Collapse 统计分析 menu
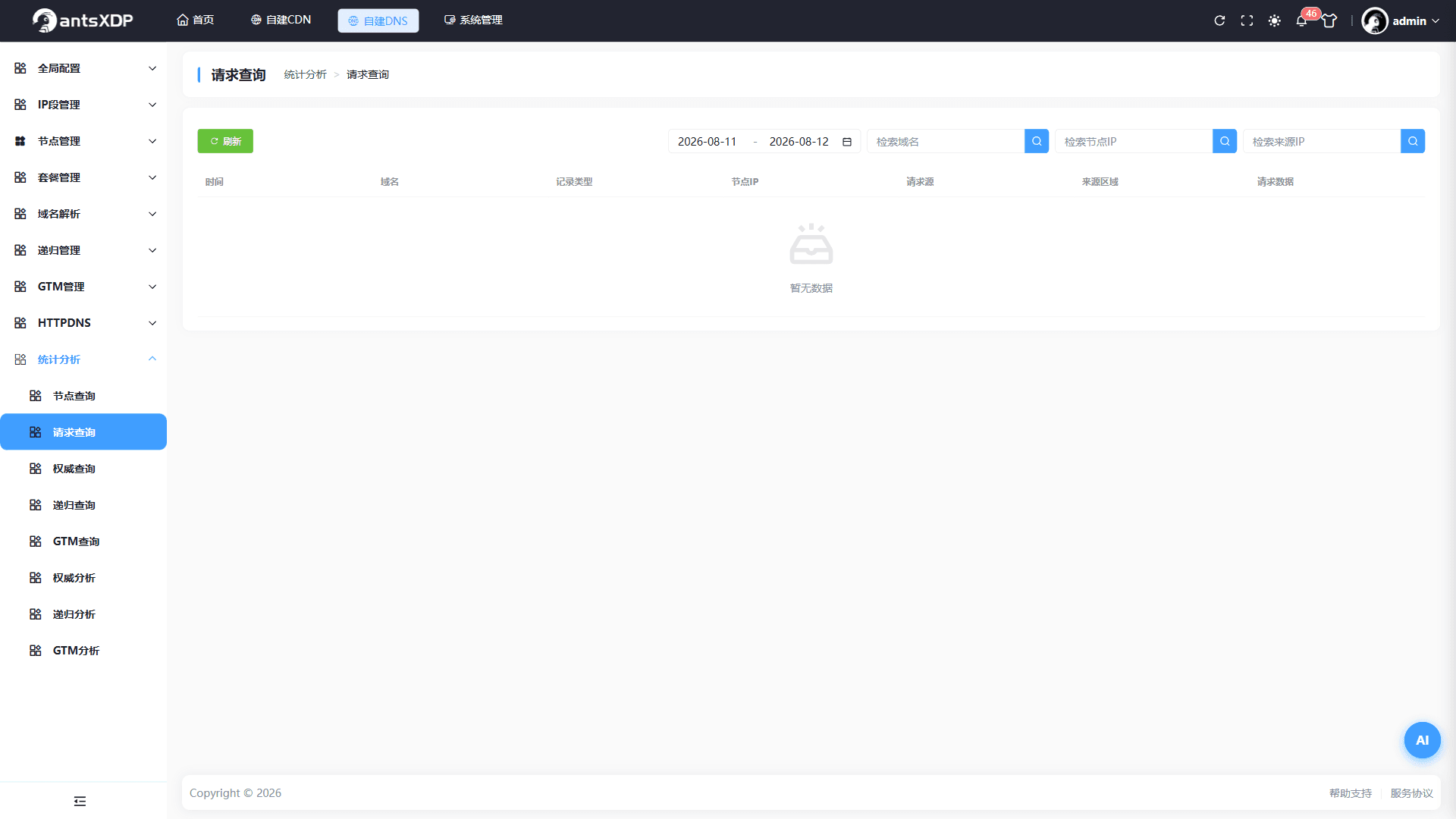The width and height of the screenshot is (1456, 819). pos(83,359)
